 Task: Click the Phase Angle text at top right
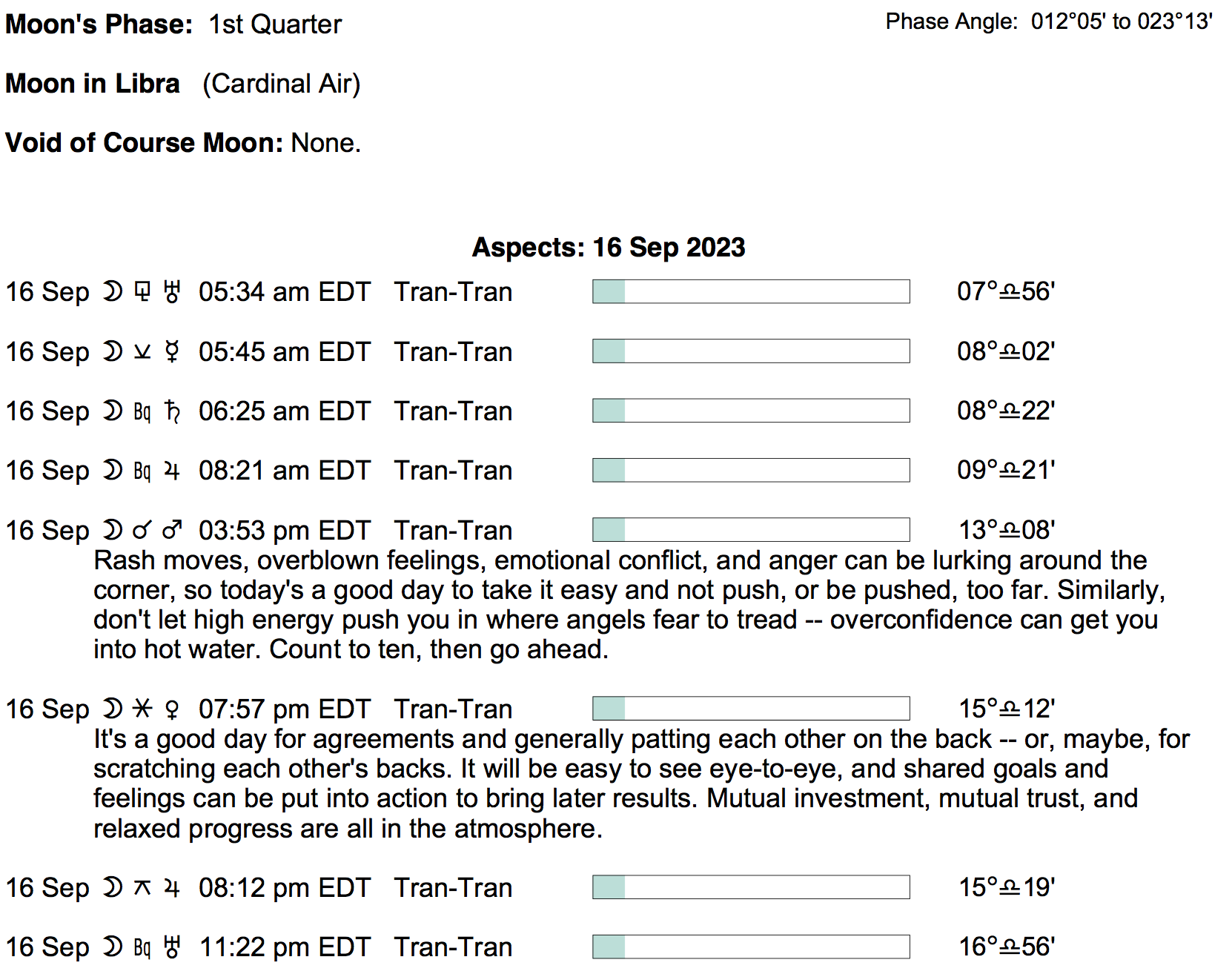pos(1048,21)
